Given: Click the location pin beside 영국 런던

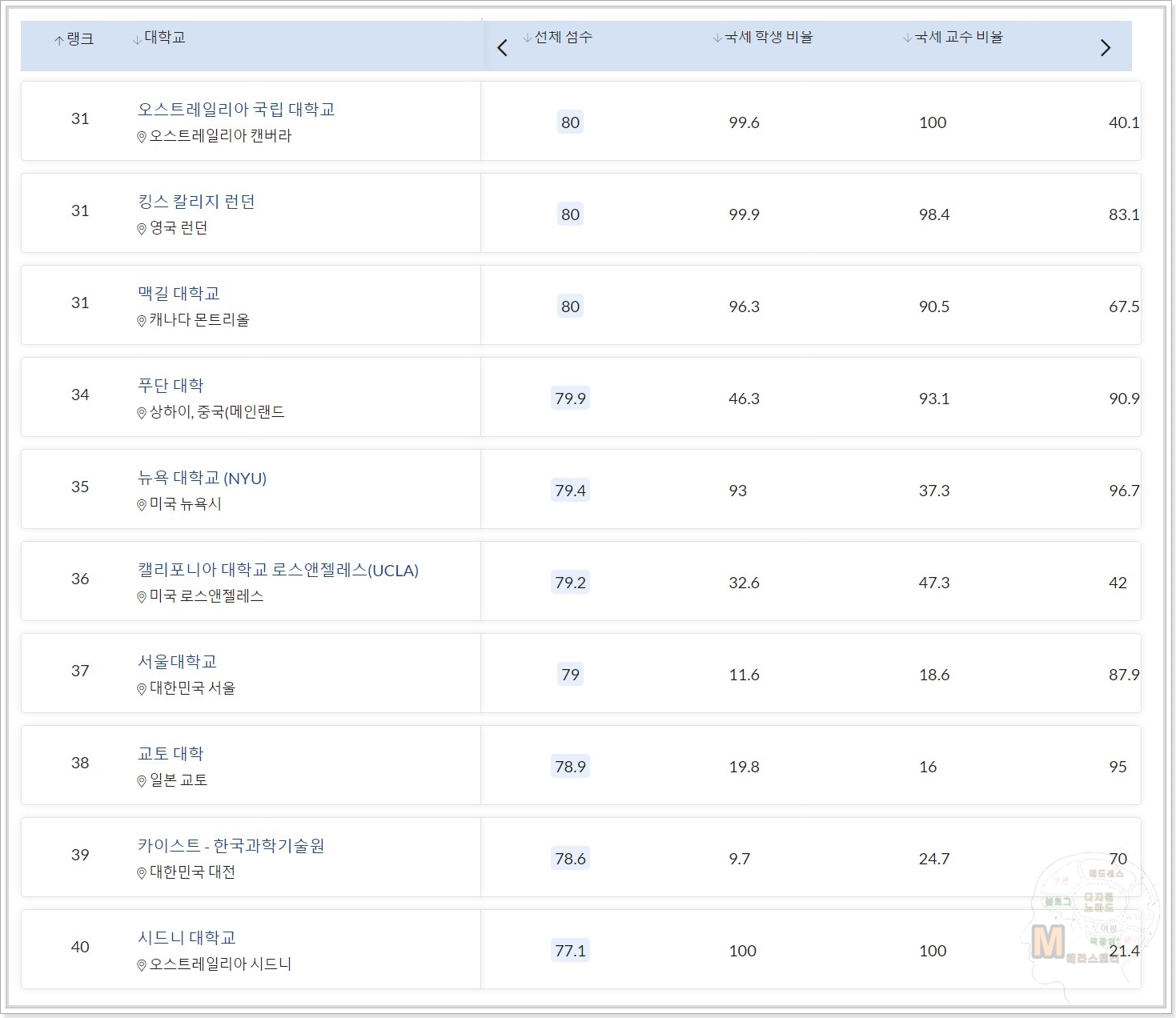Looking at the screenshot, I should pos(142,229).
